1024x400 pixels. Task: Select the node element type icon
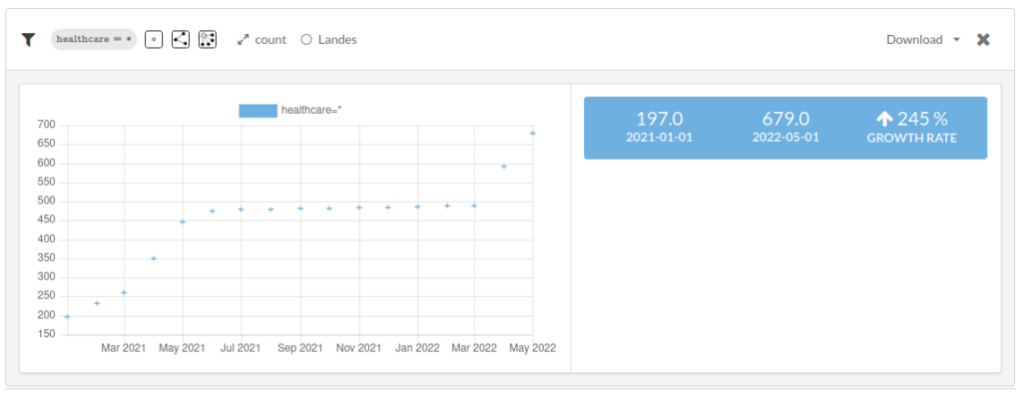click(x=153, y=40)
